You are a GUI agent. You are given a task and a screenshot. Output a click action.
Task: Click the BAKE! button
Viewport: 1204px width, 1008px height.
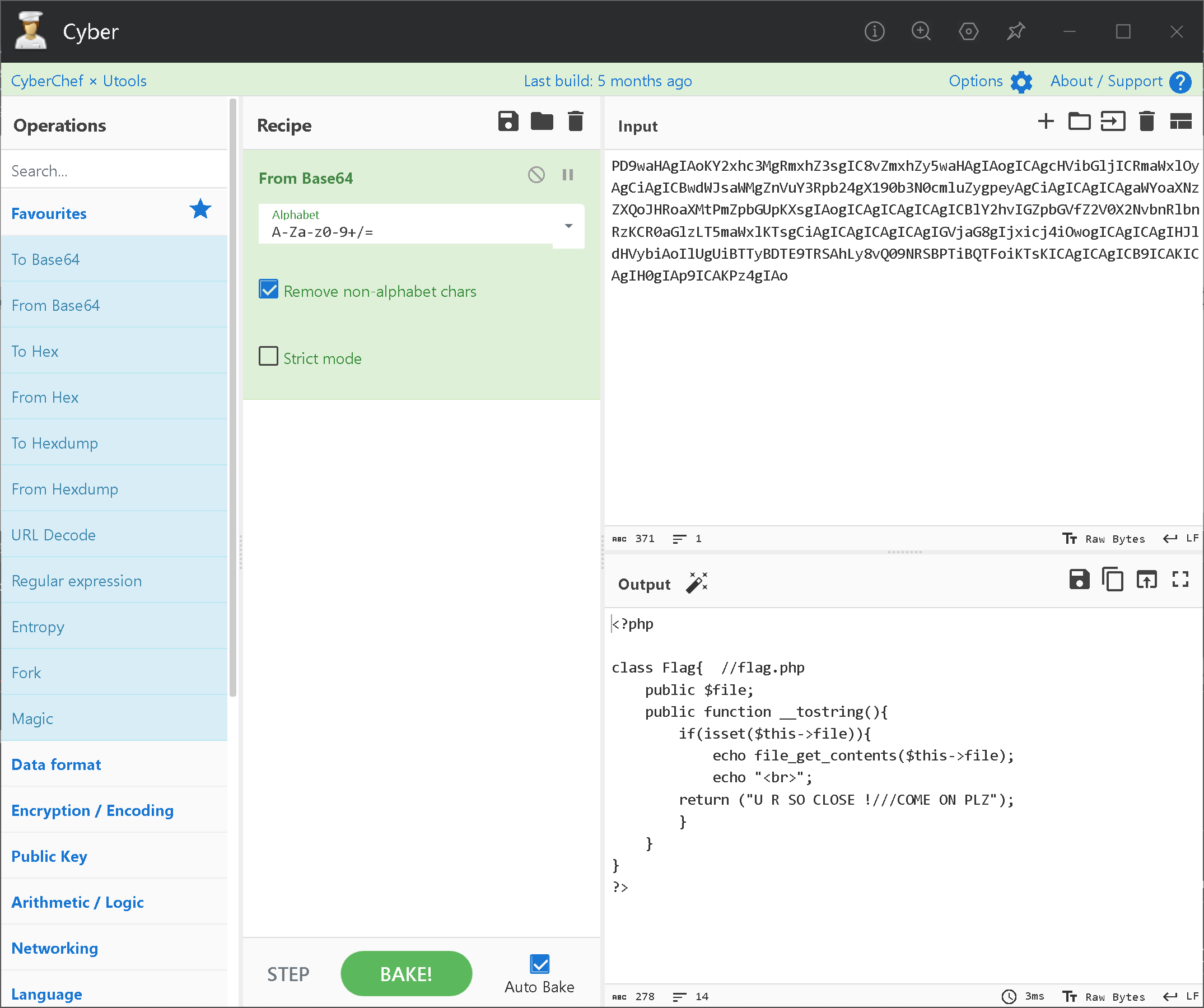407,971
